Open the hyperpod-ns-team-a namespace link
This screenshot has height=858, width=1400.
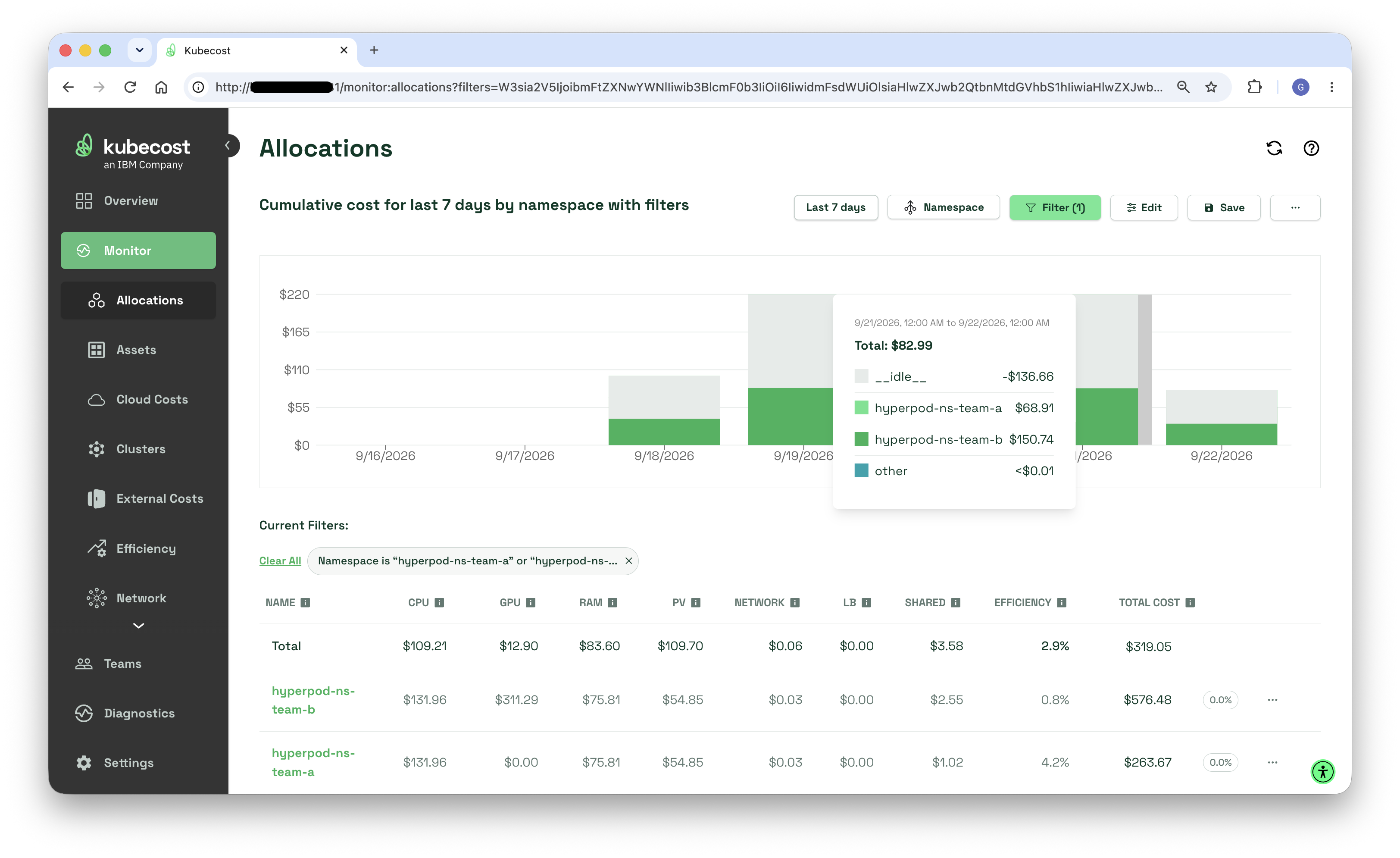click(313, 762)
